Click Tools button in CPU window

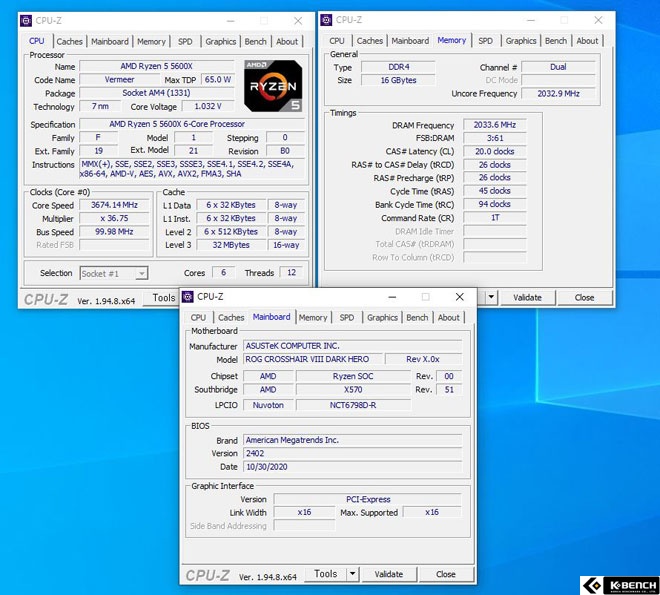coord(161,298)
